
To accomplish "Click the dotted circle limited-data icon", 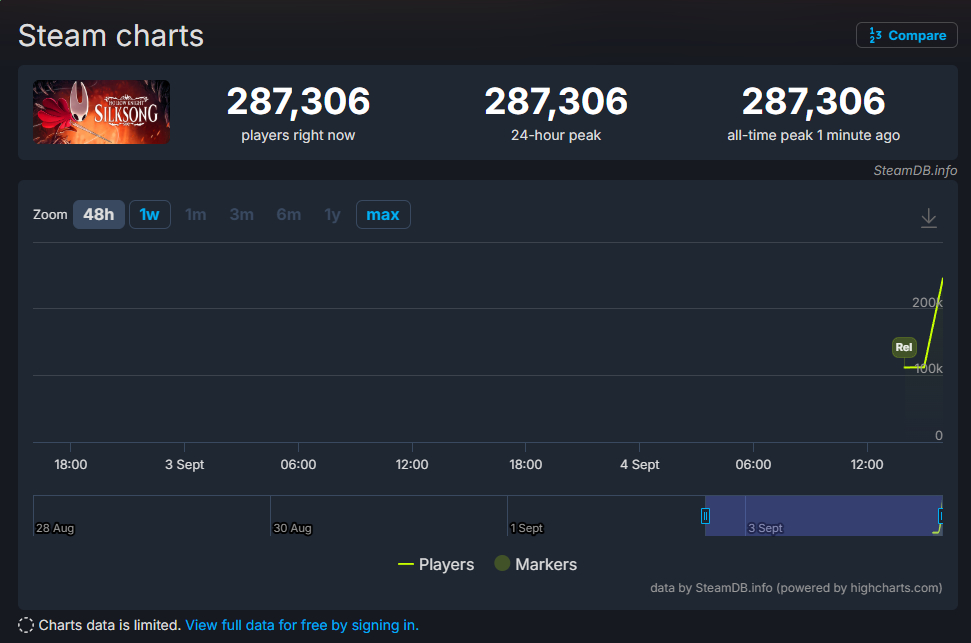I will point(26,625).
